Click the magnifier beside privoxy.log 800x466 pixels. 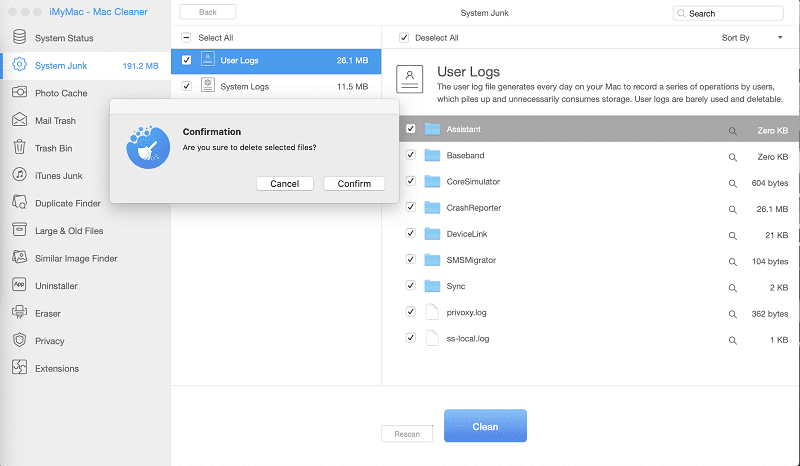click(733, 314)
